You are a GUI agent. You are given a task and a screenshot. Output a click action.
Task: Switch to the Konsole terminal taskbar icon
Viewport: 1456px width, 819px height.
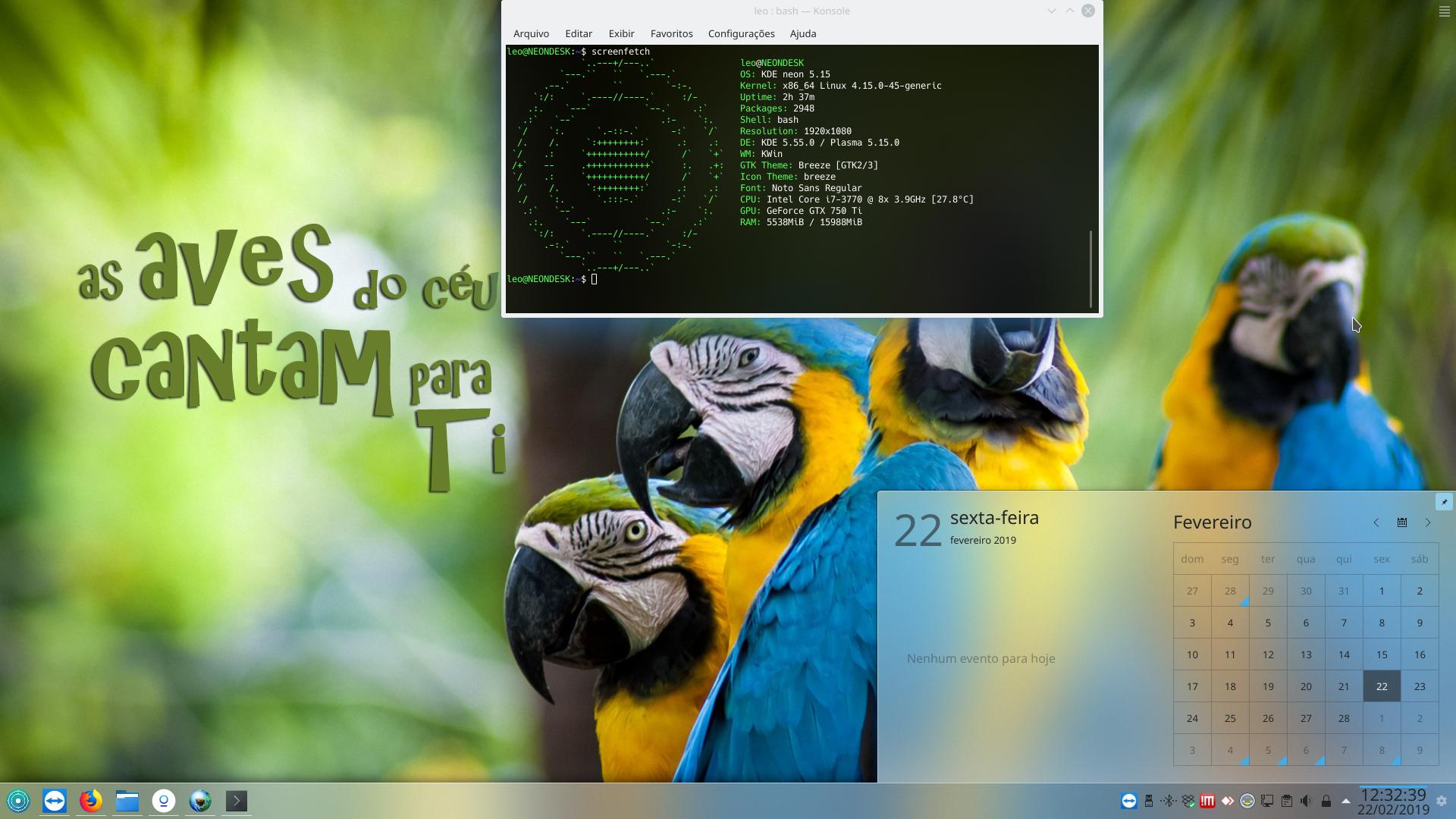[x=237, y=801]
